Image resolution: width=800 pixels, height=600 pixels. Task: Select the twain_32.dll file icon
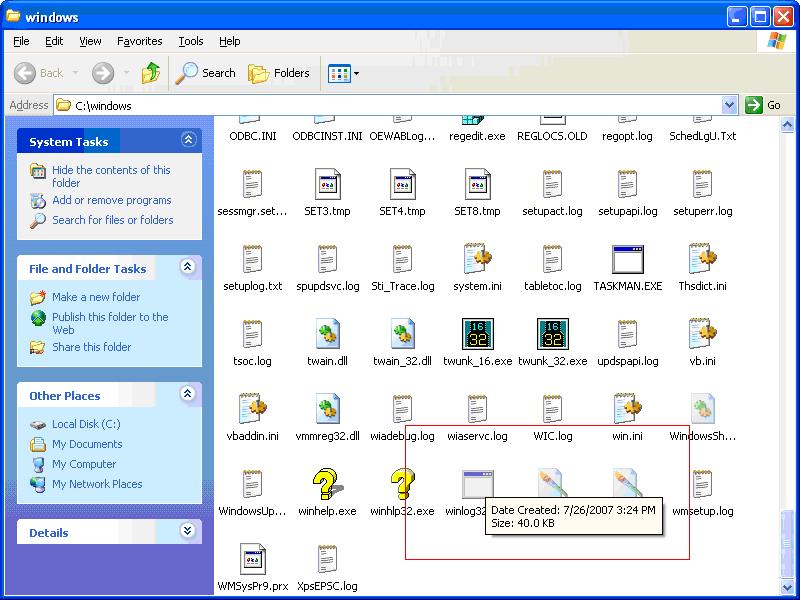tap(403, 334)
